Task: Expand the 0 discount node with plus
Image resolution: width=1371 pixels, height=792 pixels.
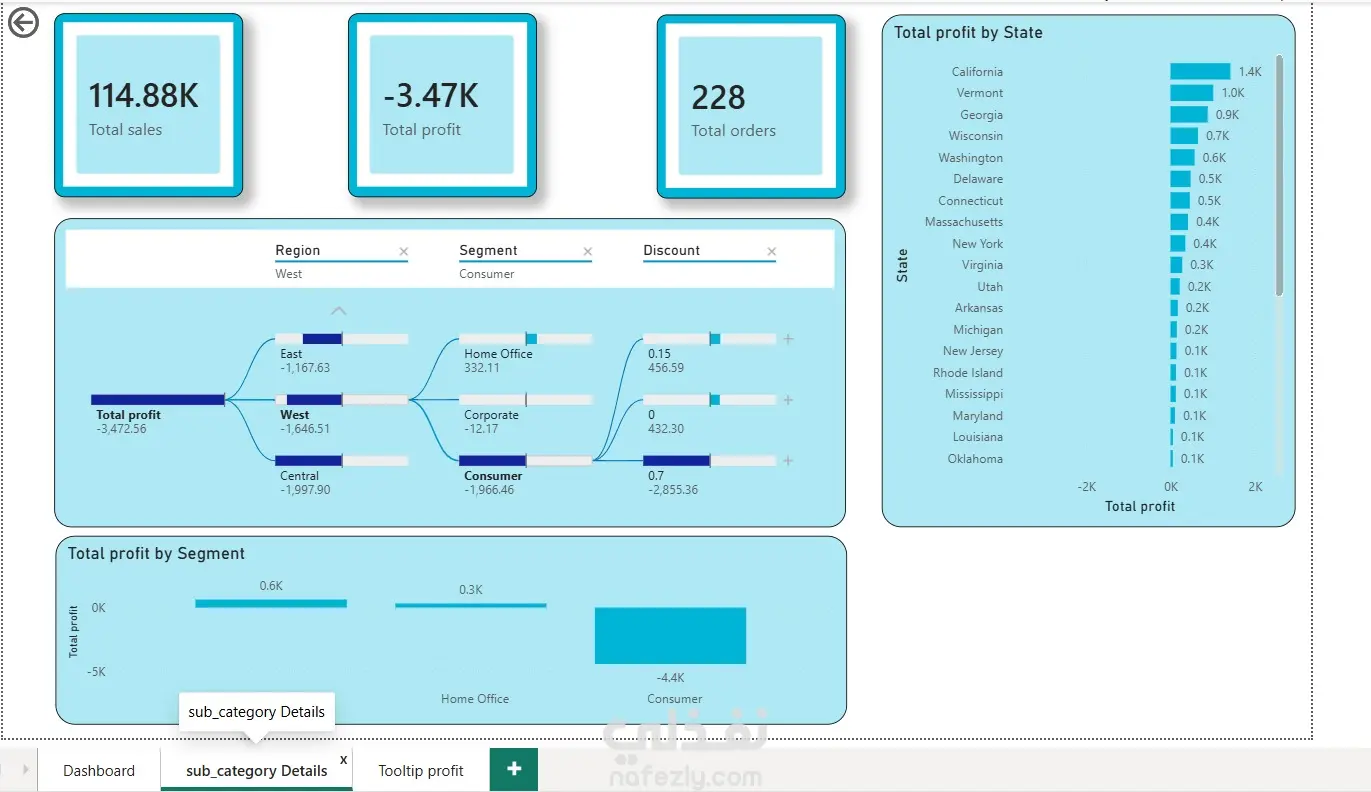Action: click(x=788, y=400)
